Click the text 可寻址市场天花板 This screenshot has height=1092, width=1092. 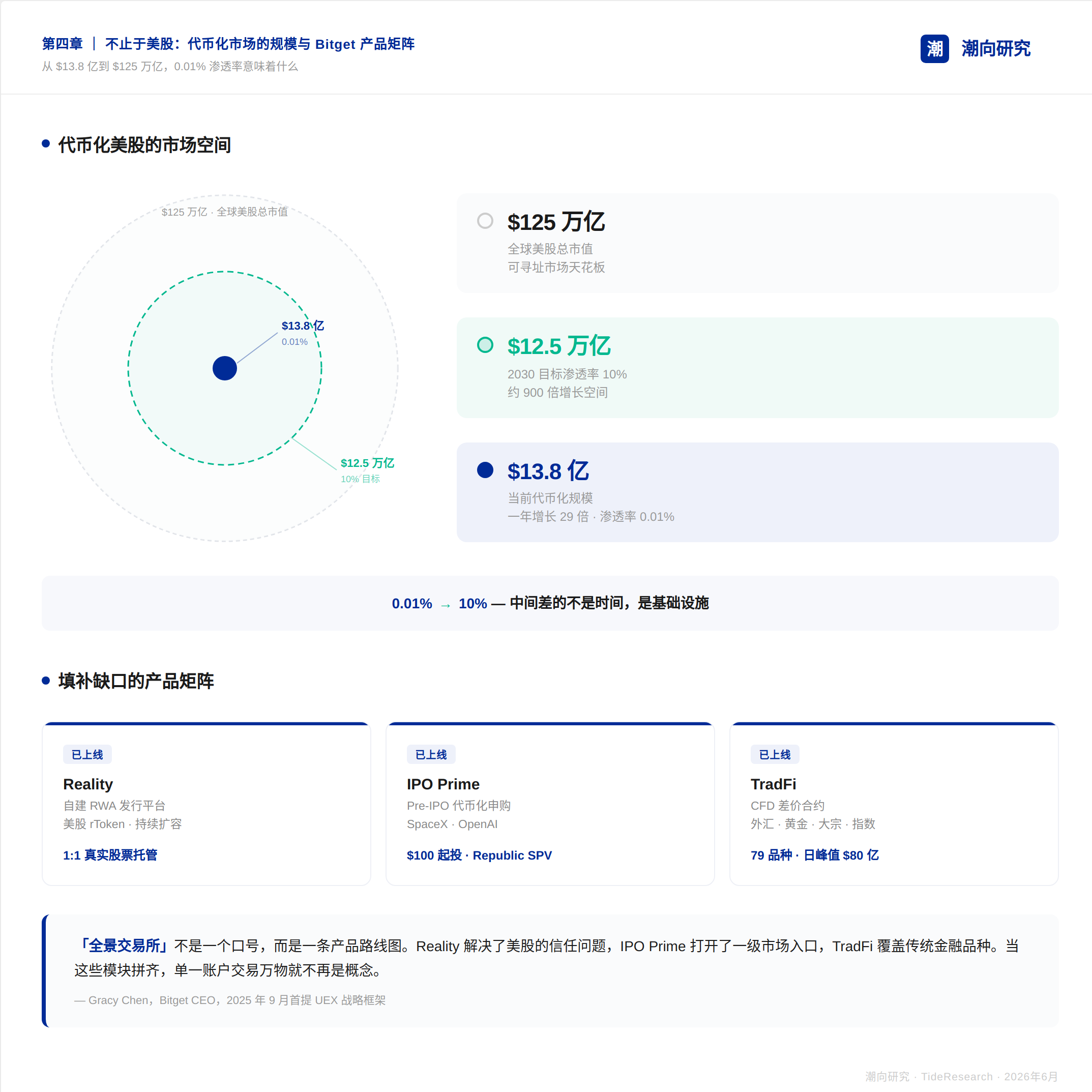556,267
